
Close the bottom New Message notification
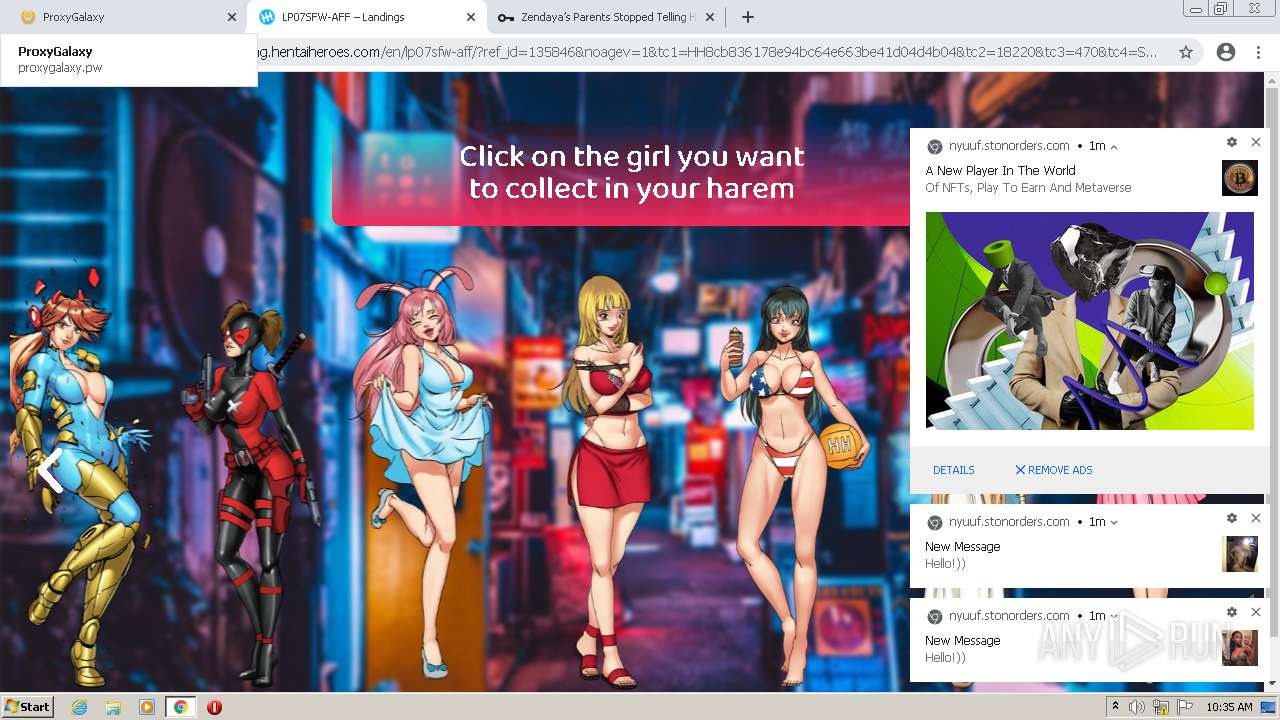[1256, 612]
